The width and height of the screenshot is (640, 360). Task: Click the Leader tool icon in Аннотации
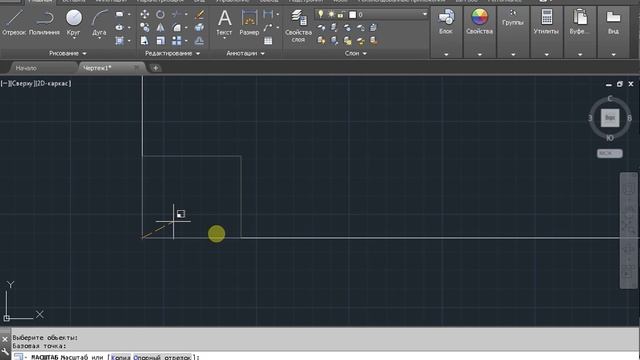pyautogui.click(x=268, y=28)
